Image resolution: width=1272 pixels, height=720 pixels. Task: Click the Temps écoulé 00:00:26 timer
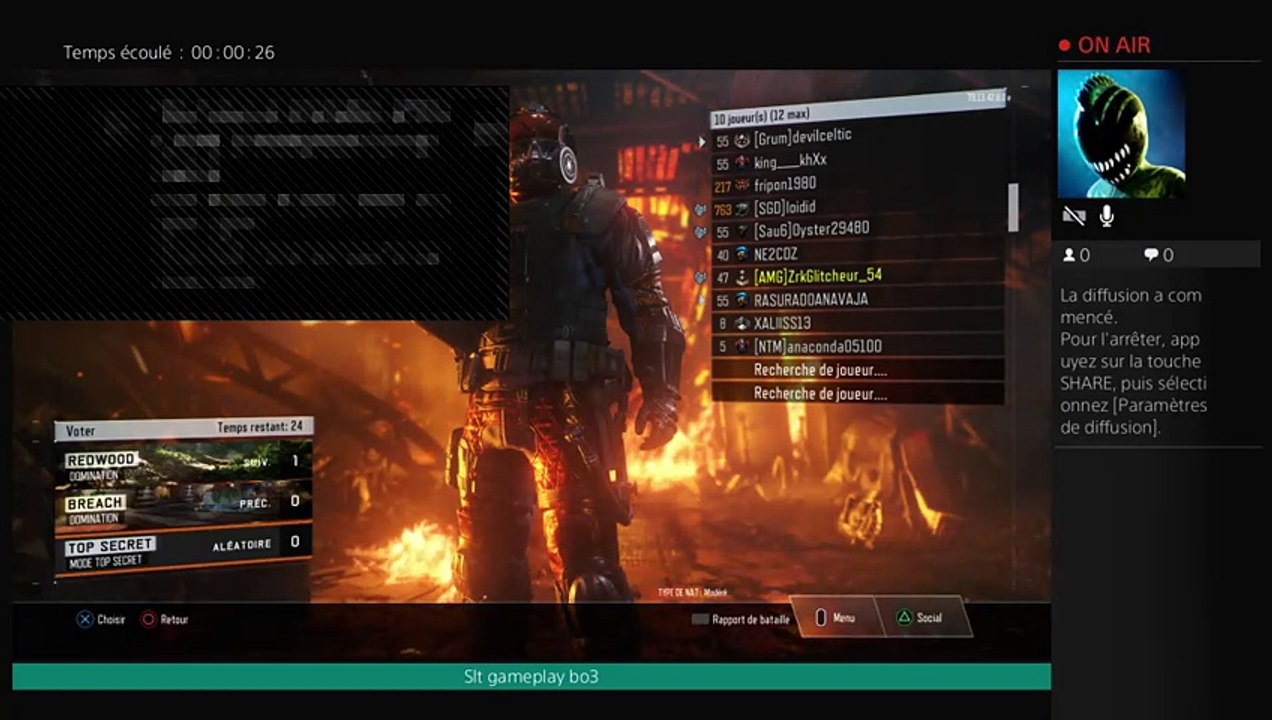pyautogui.click(x=169, y=52)
